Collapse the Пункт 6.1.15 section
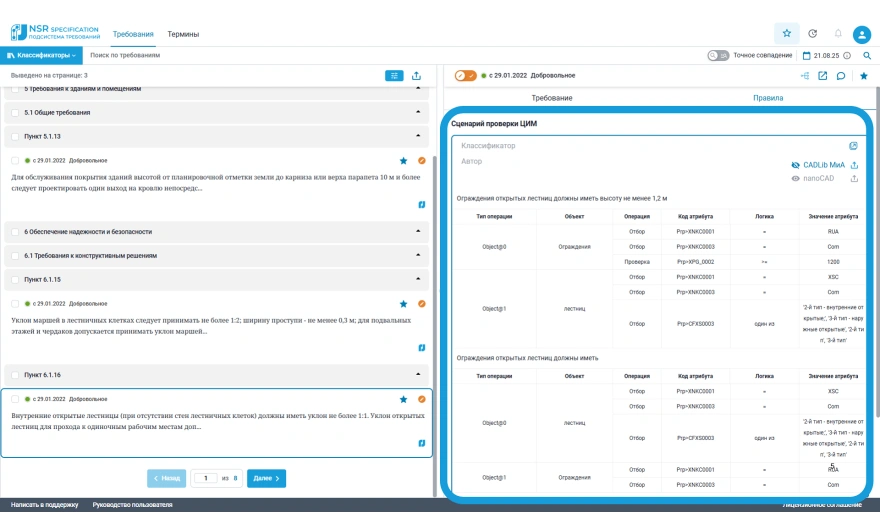Image resolution: width=880 pixels, height=528 pixels. [x=418, y=279]
